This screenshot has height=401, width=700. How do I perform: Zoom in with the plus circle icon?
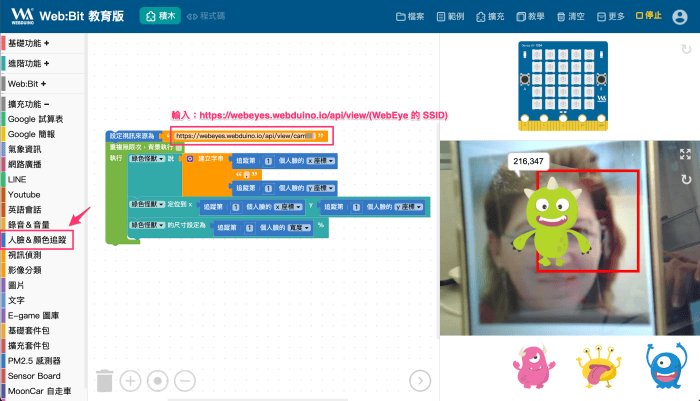point(130,381)
